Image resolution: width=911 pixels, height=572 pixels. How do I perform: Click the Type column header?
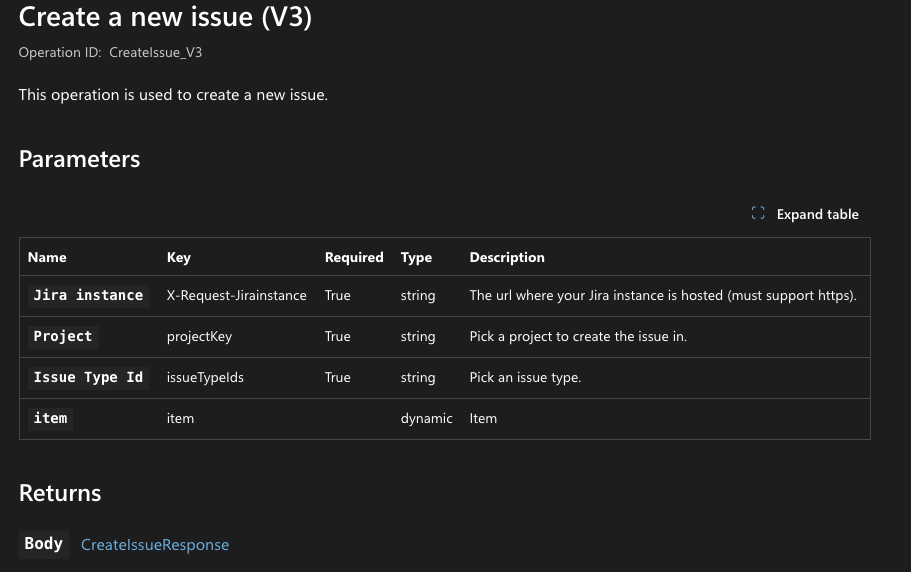pyautogui.click(x=416, y=257)
